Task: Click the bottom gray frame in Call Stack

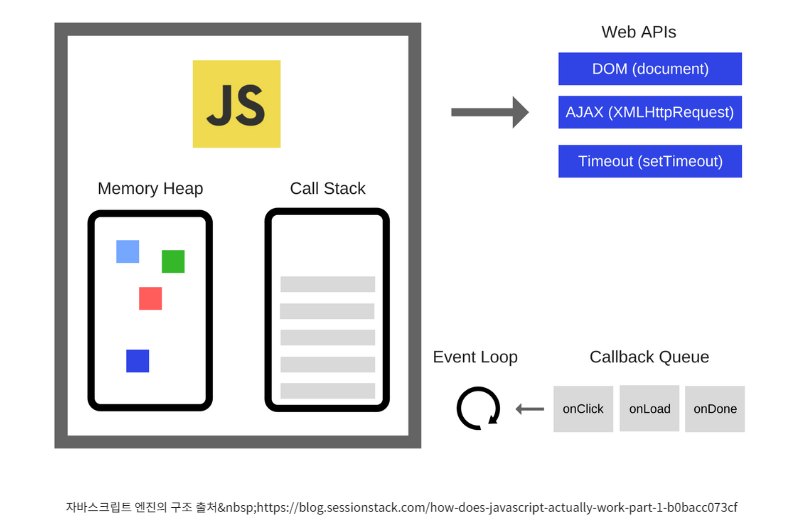Action: (327, 391)
